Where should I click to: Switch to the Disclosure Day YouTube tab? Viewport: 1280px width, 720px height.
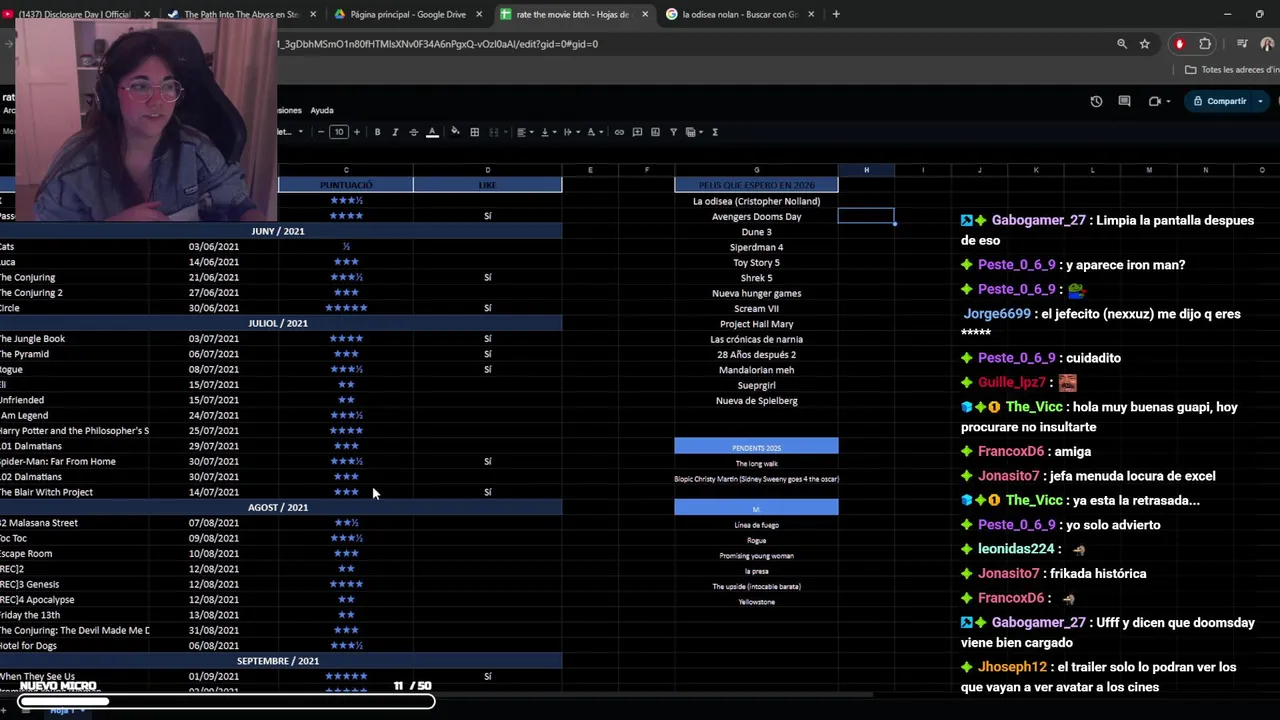point(74,14)
